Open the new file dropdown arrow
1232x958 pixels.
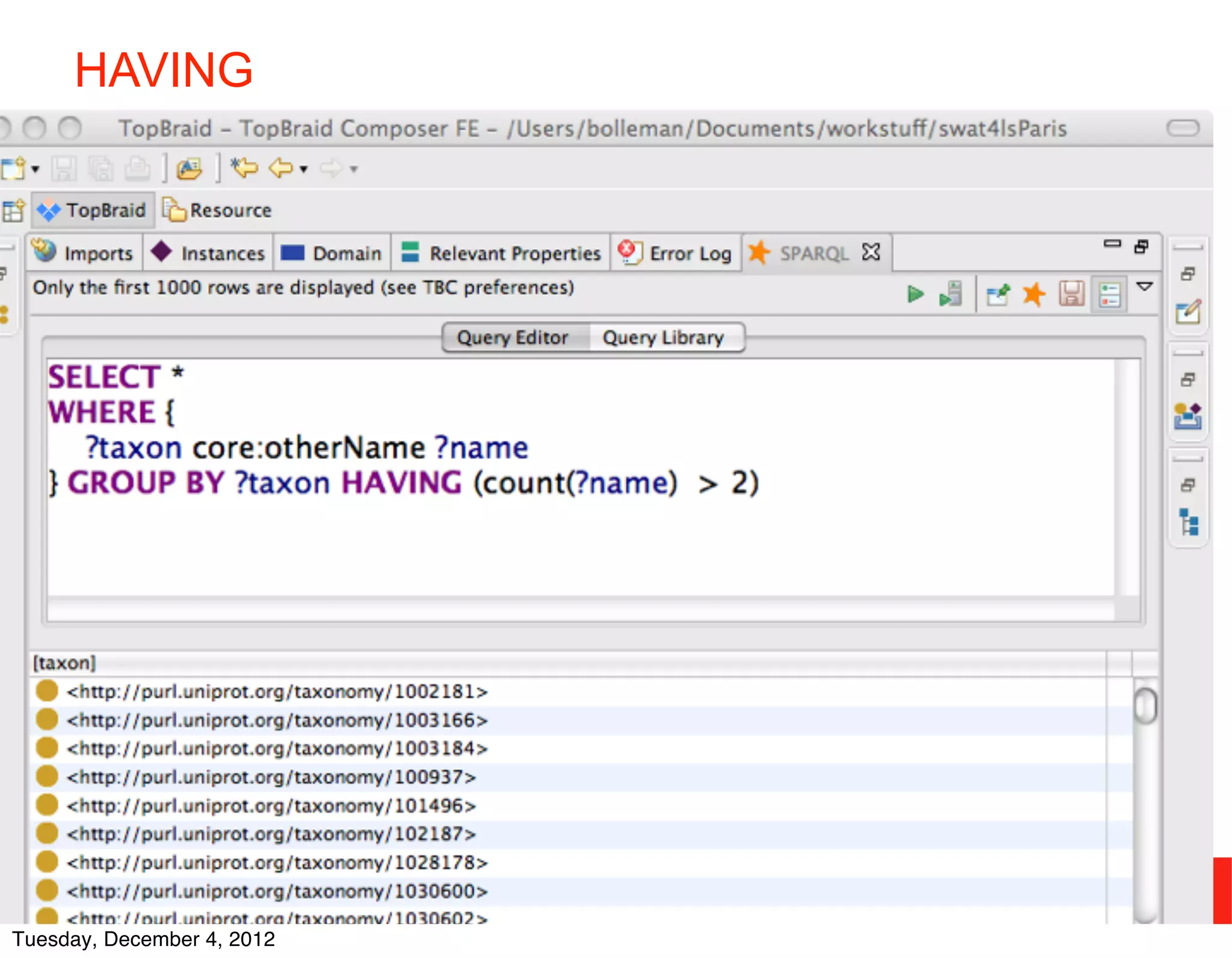[35, 170]
